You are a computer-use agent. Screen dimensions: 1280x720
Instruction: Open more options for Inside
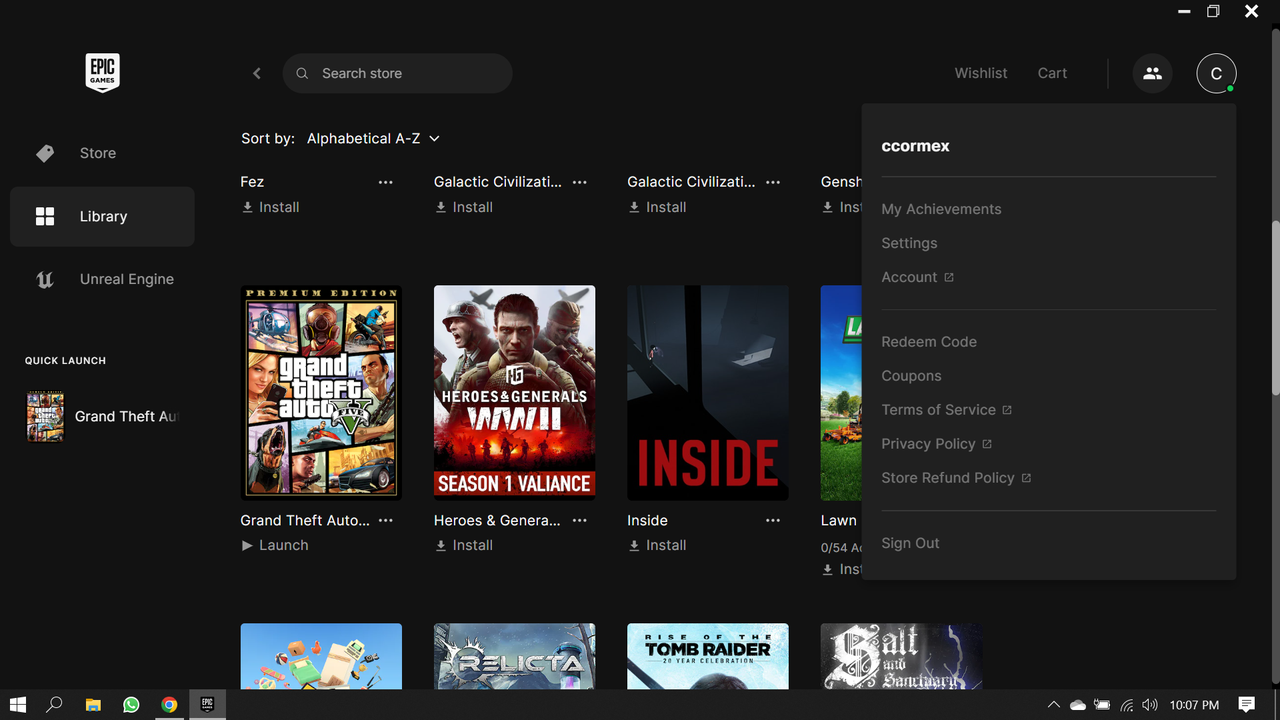pos(773,521)
